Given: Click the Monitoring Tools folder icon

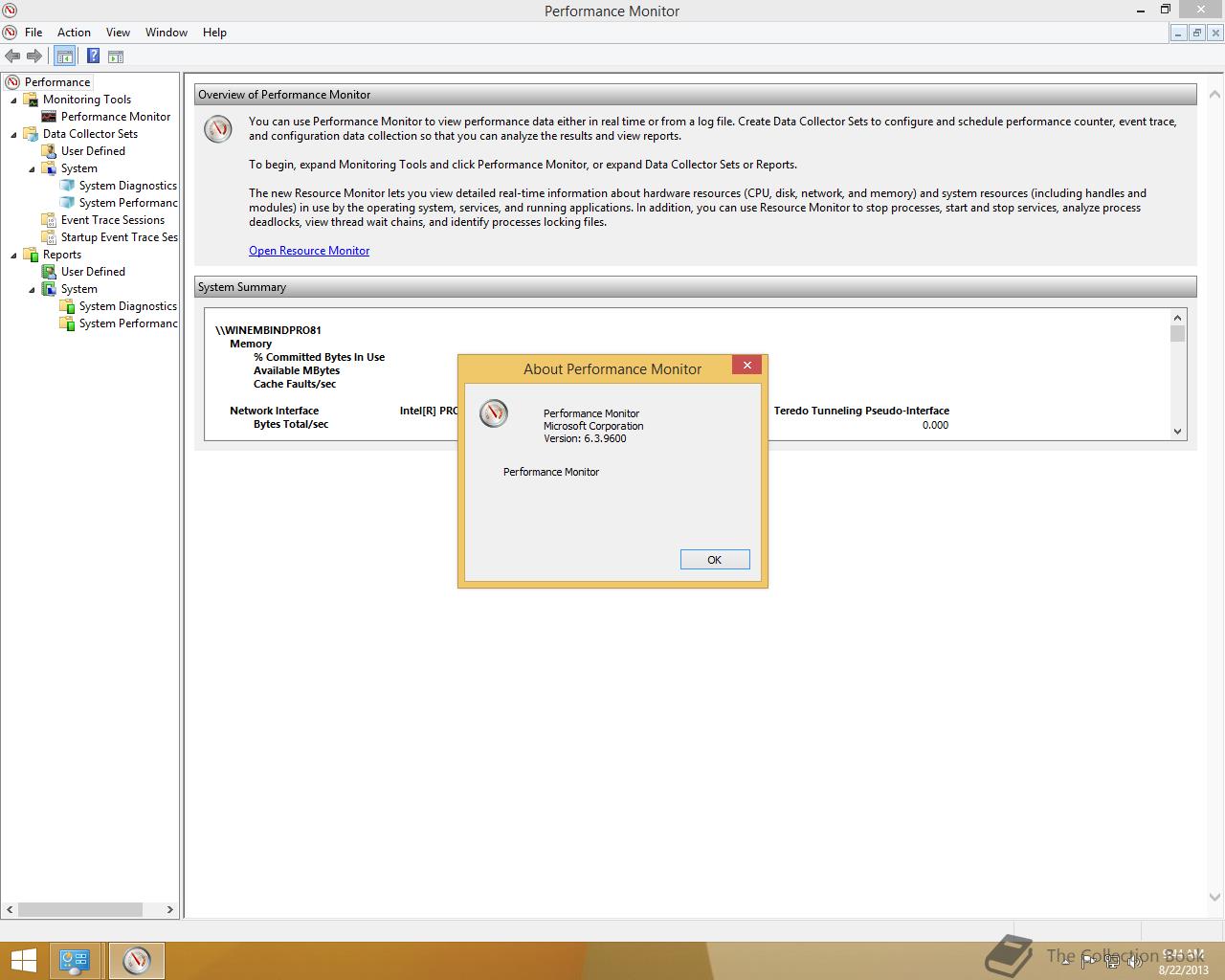Looking at the screenshot, I should 31,100.
